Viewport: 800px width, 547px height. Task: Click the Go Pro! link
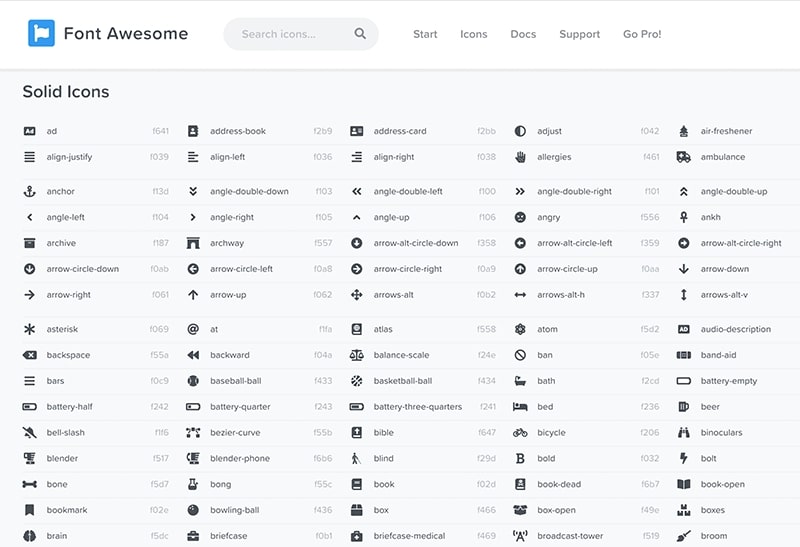pyautogui.click(x=642, y=34)
